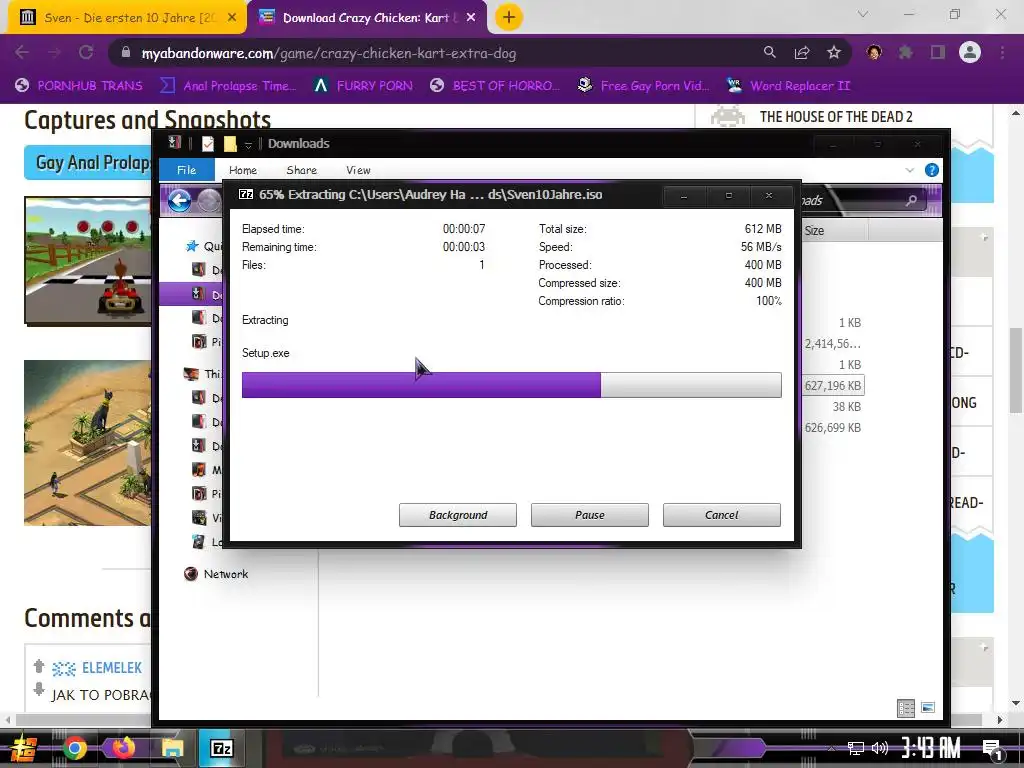This screenshot has width=1024, height=768.
Task: Open Chrome from the taskbar
Action: (74, 748)
